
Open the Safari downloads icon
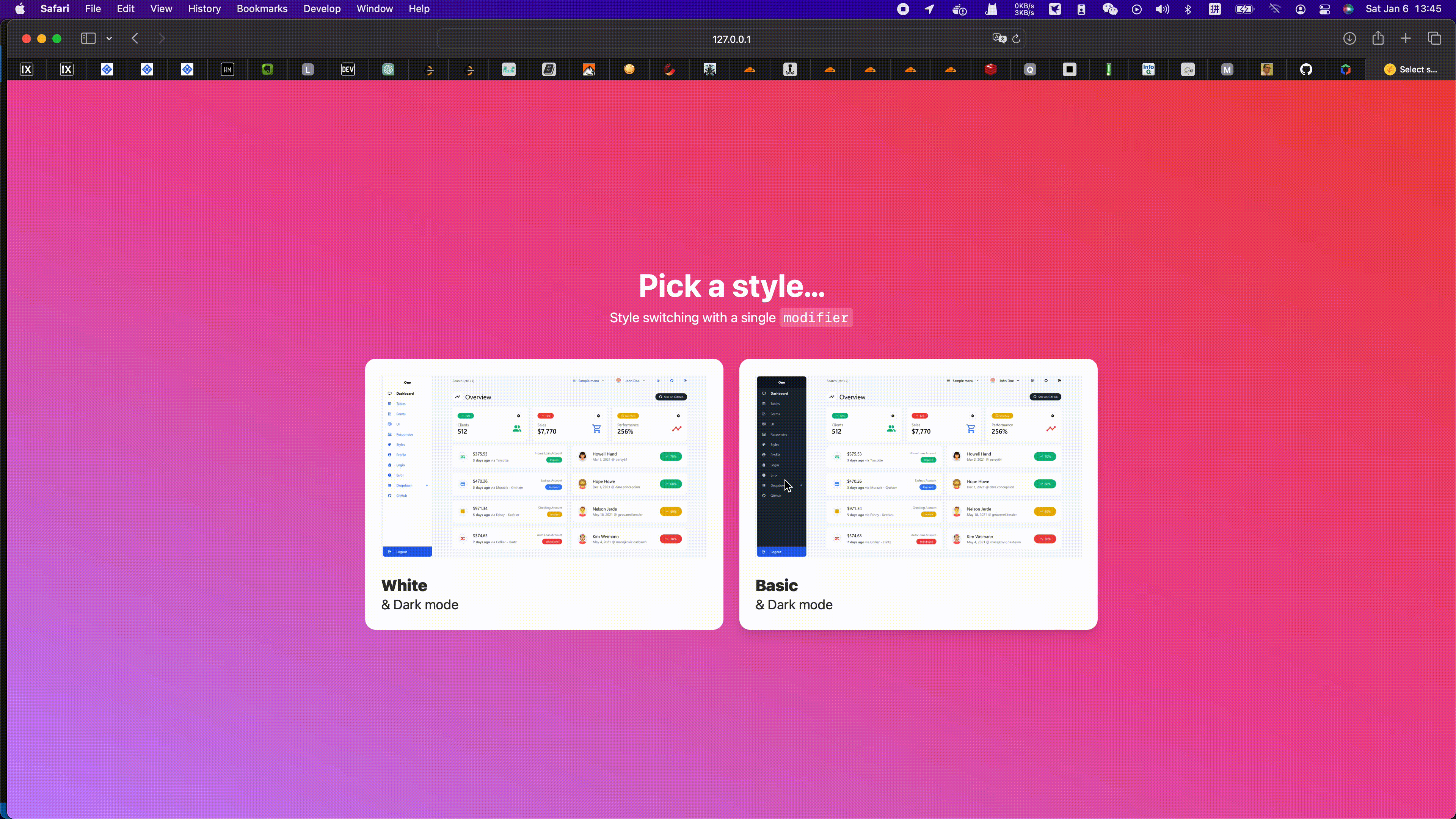coord(1349,38)
